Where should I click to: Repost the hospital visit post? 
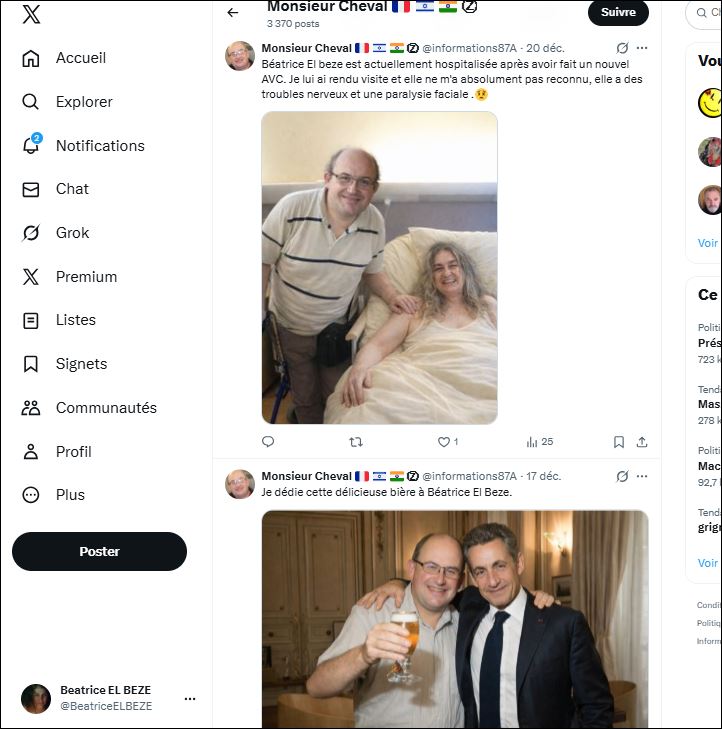pyautogui.click(x=355, y=441)
